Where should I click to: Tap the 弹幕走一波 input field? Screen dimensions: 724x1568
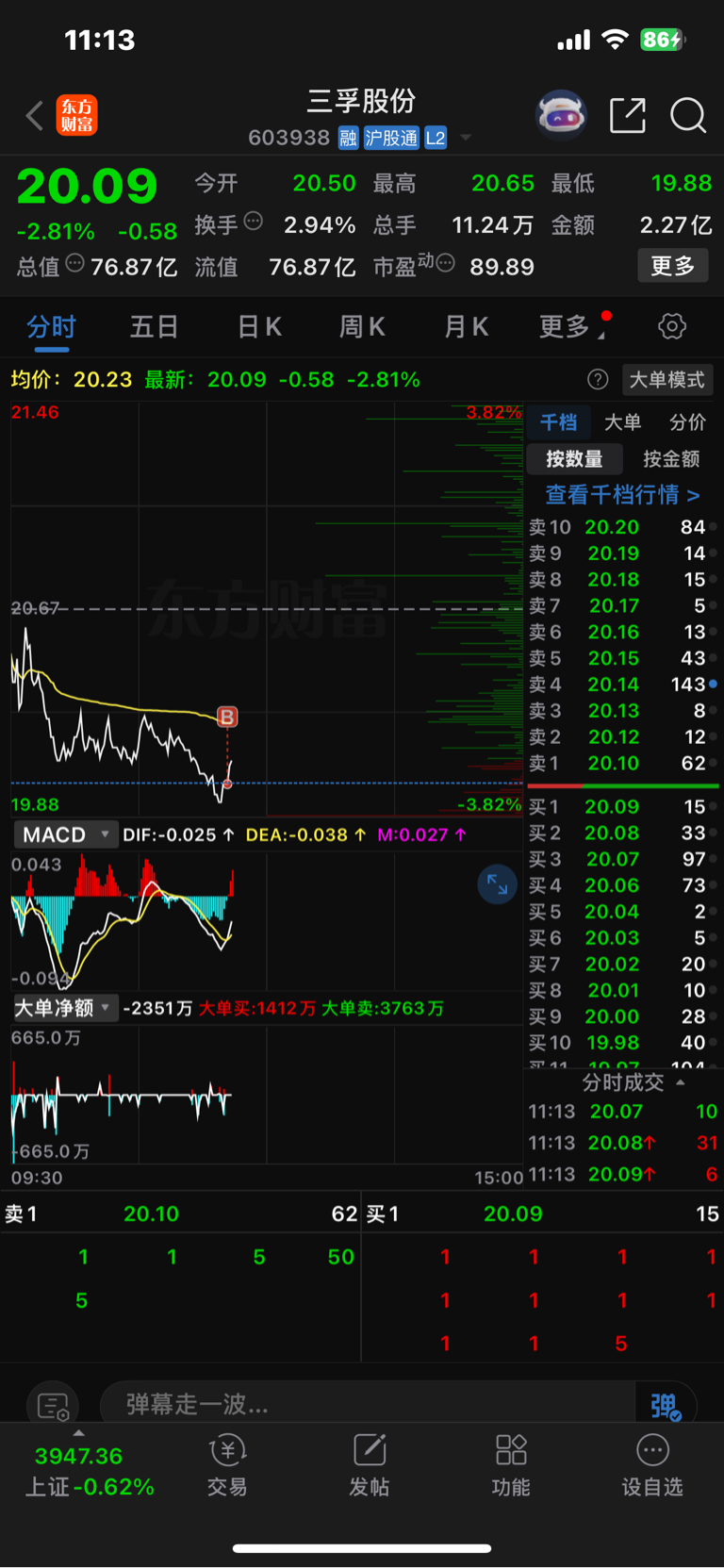click(368, 1405)
